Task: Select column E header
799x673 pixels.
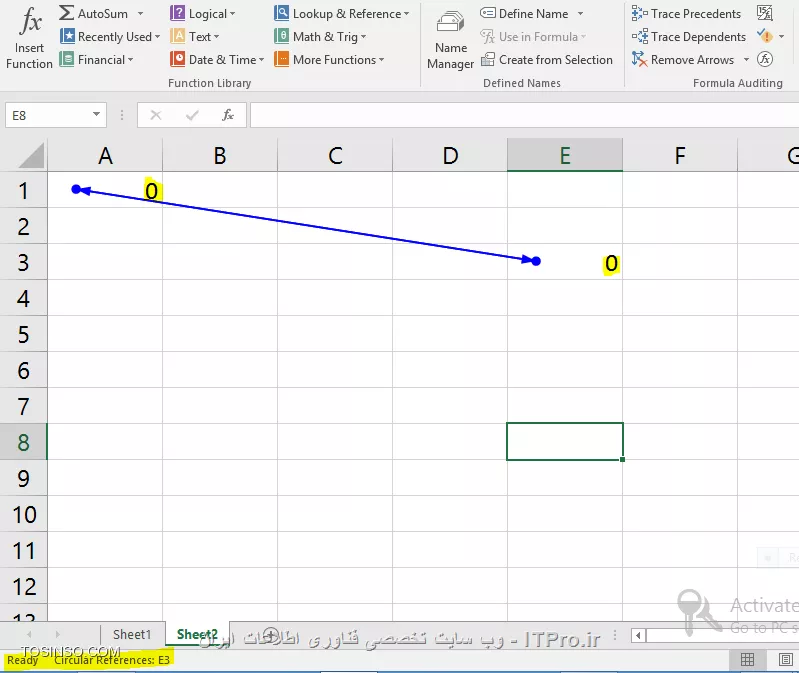Action: pos(565,155)
